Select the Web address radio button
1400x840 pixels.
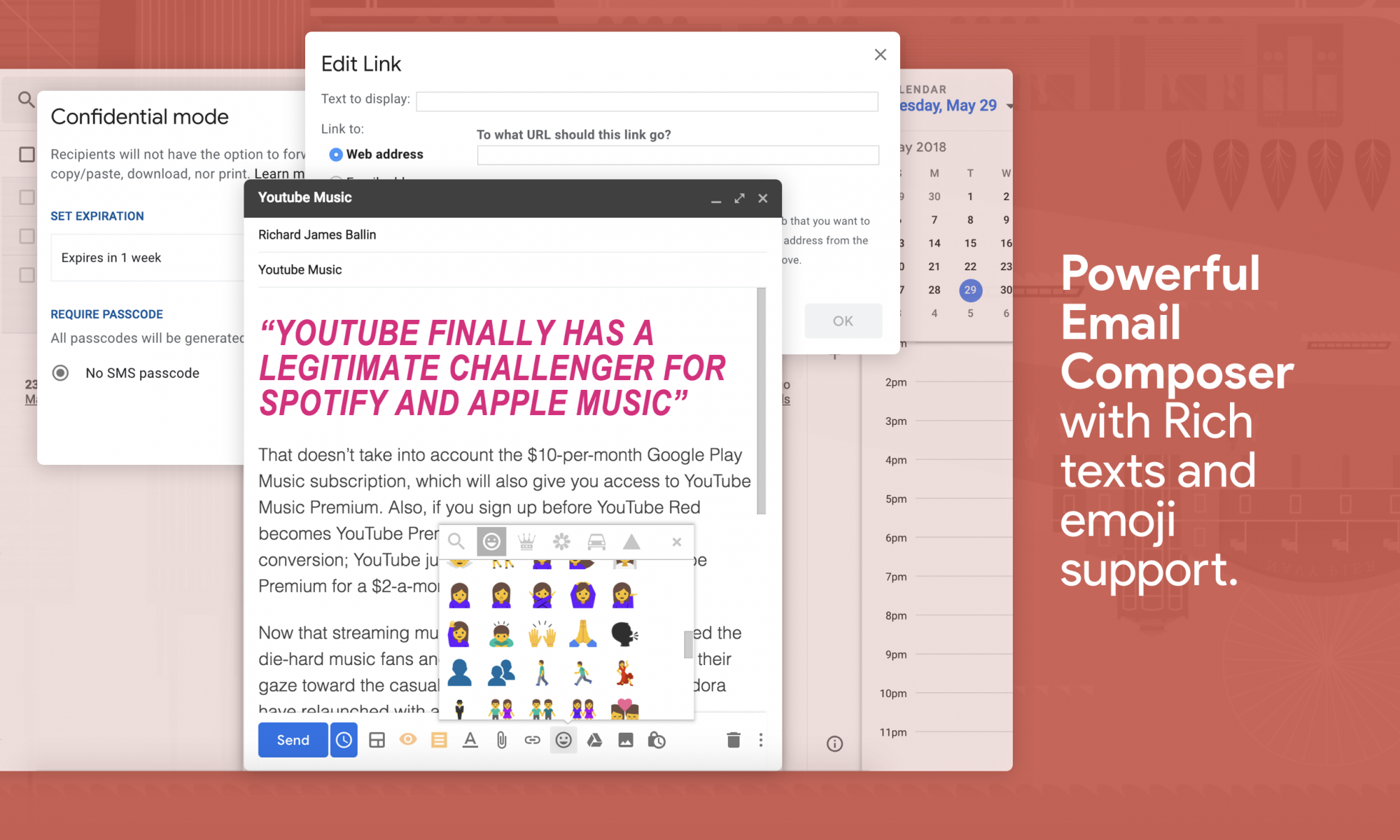pyautogui.click(x=336, y=154)
